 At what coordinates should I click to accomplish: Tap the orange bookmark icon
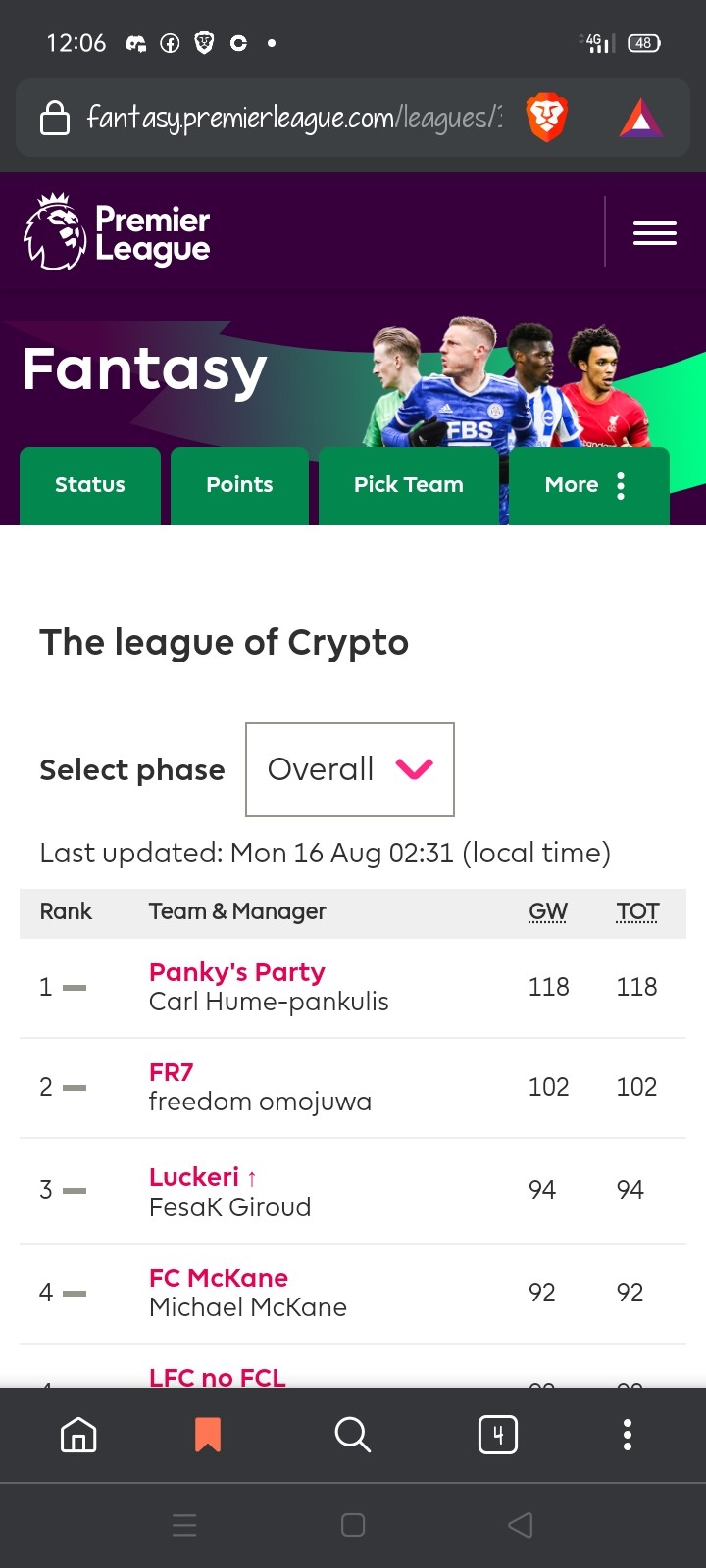[x=208, y=1435]
